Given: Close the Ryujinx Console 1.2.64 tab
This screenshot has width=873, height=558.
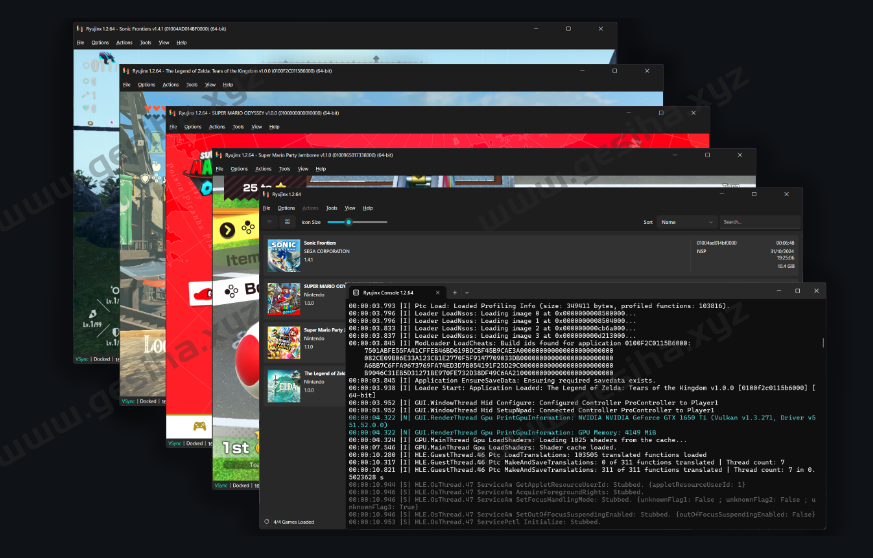Looking at the screenshot, I should tap(438, 292).
